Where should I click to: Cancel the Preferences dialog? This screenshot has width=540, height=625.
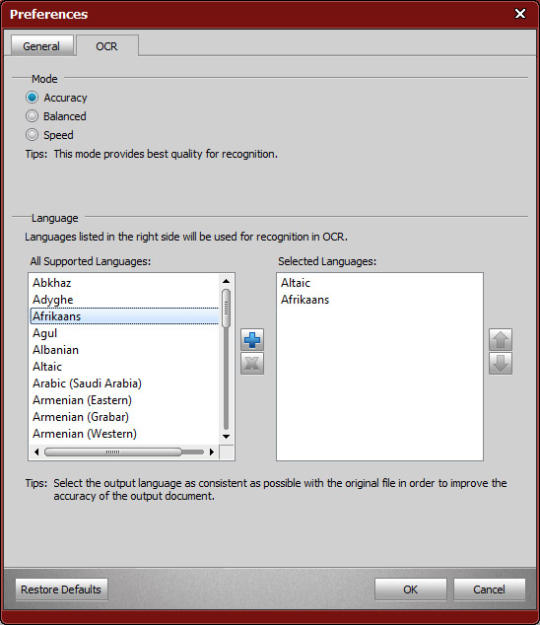pyautogui.click(x=489, y=589)
